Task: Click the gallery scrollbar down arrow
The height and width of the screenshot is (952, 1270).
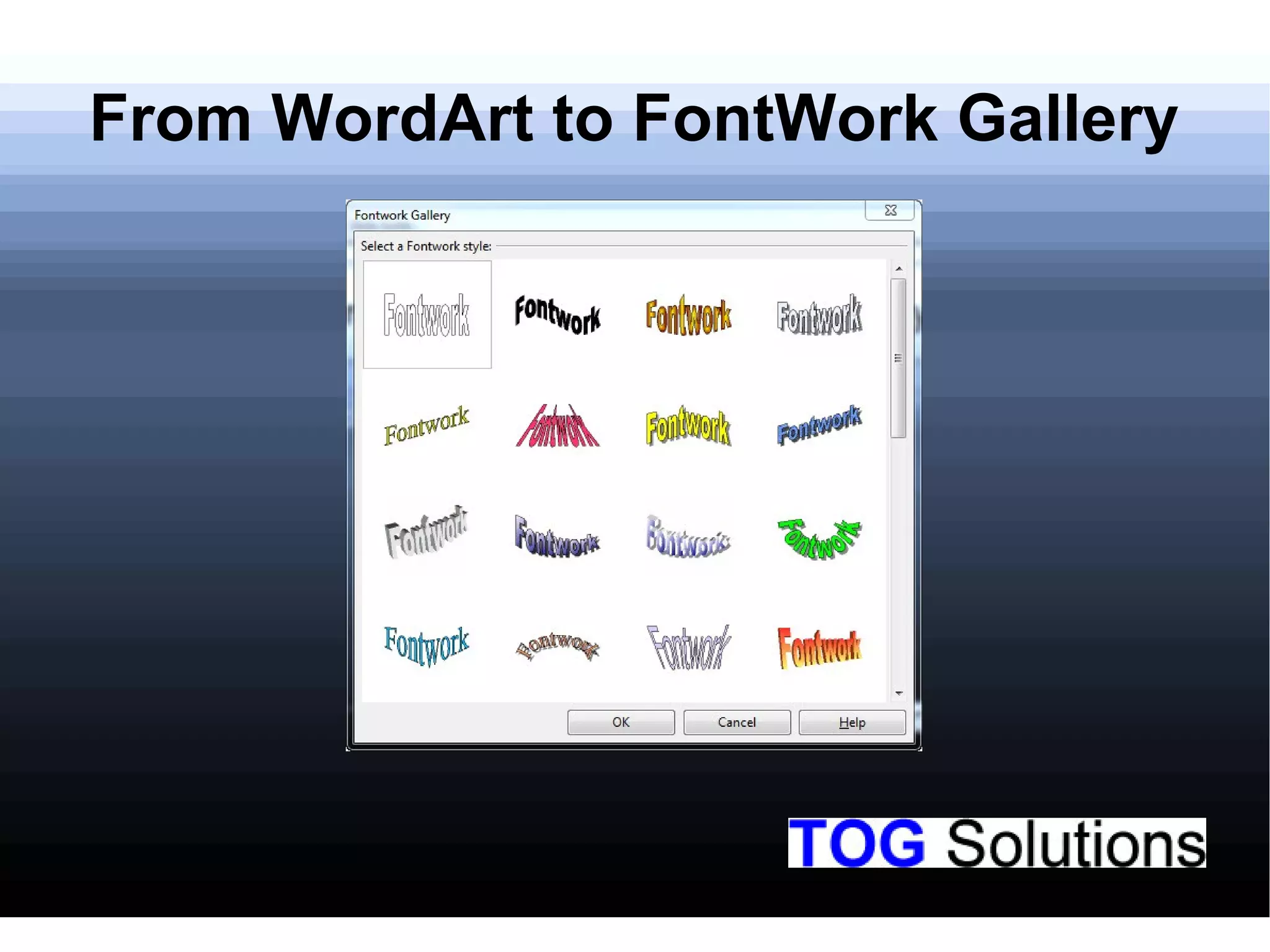Action: pyautogui.click(x=899, y=693)
